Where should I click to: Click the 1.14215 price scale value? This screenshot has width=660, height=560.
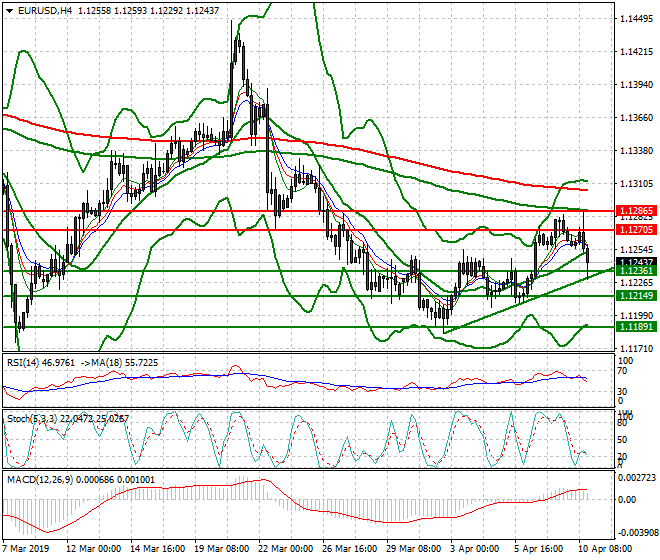coord(637,52)
